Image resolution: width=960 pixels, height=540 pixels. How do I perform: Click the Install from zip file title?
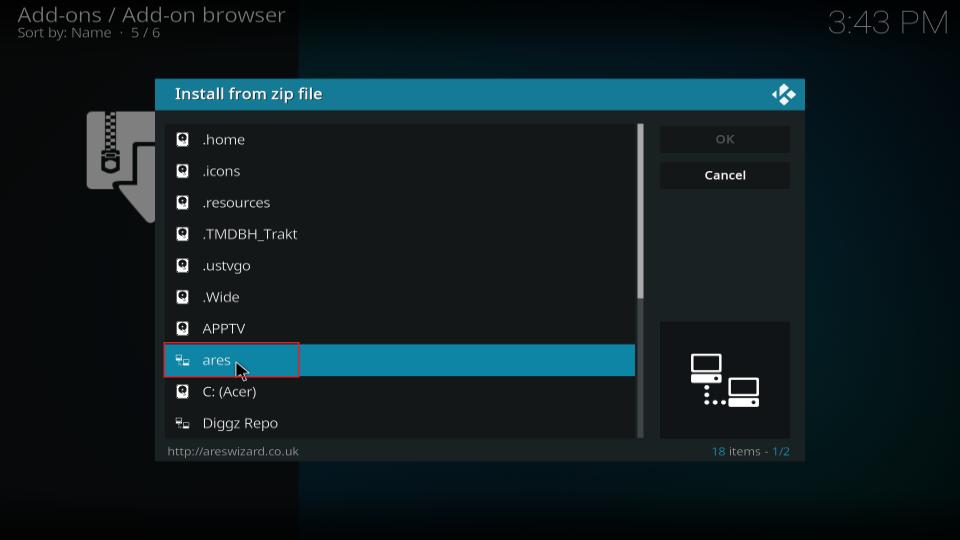249,94
